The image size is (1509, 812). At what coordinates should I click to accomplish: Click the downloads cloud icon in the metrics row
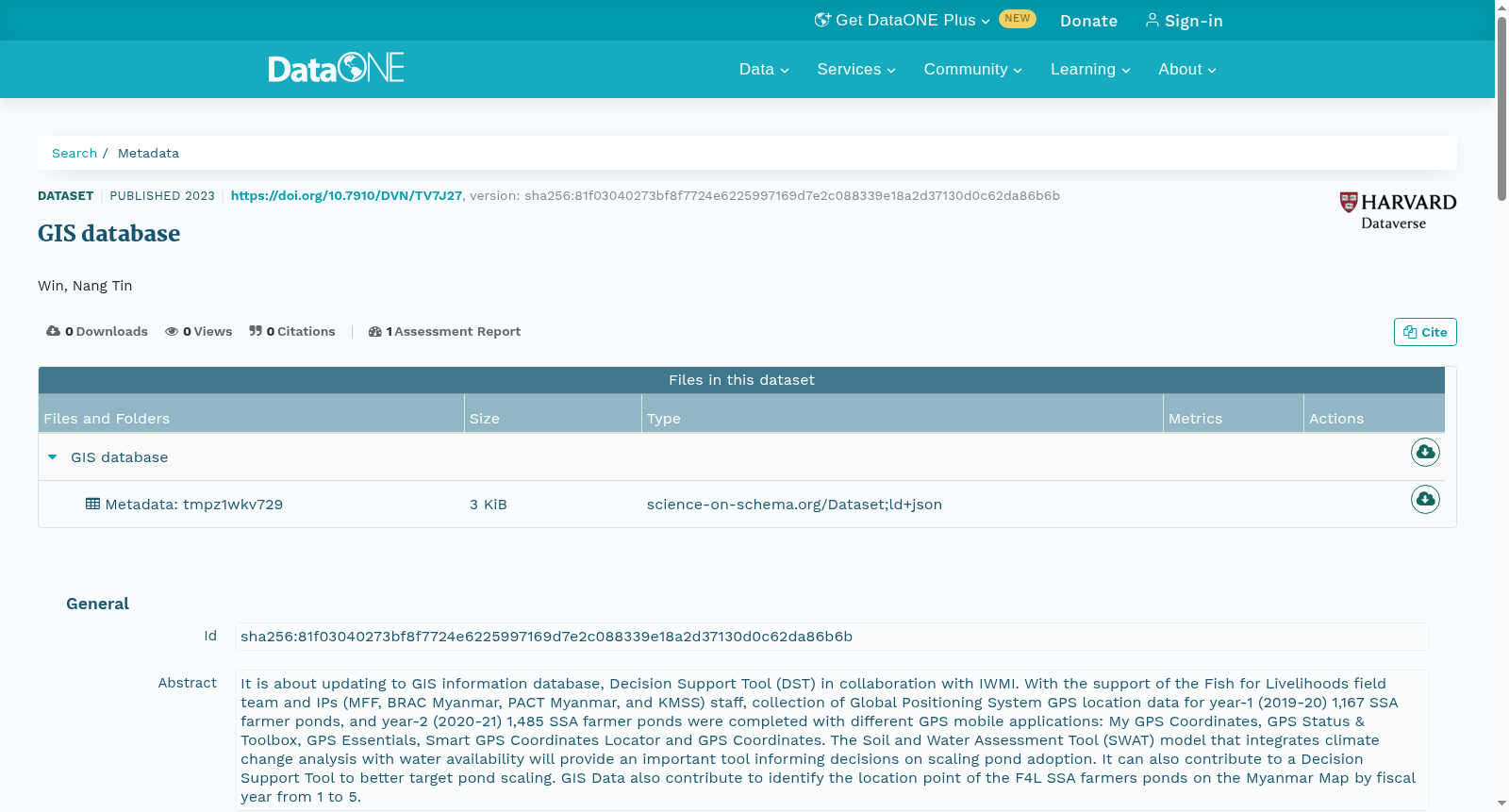click(x=53, y=331)
